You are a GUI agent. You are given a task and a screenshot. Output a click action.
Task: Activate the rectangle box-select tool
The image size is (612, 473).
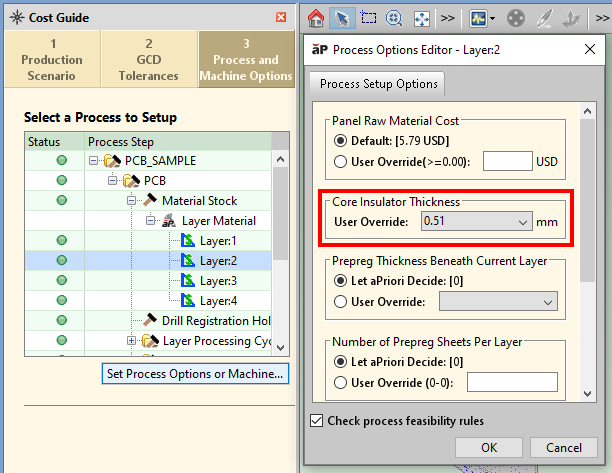tap(368, 18)
